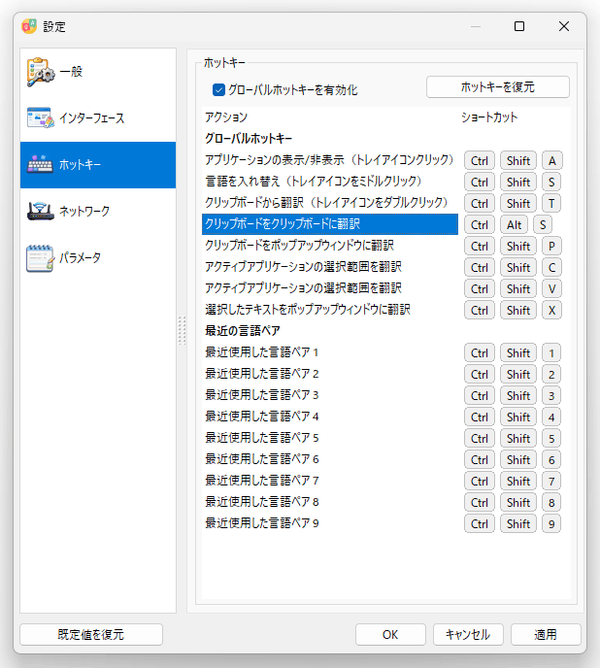Click the V key shortcut cap
This screenshot has height=668, width=600.
click(x=551, y=288)
